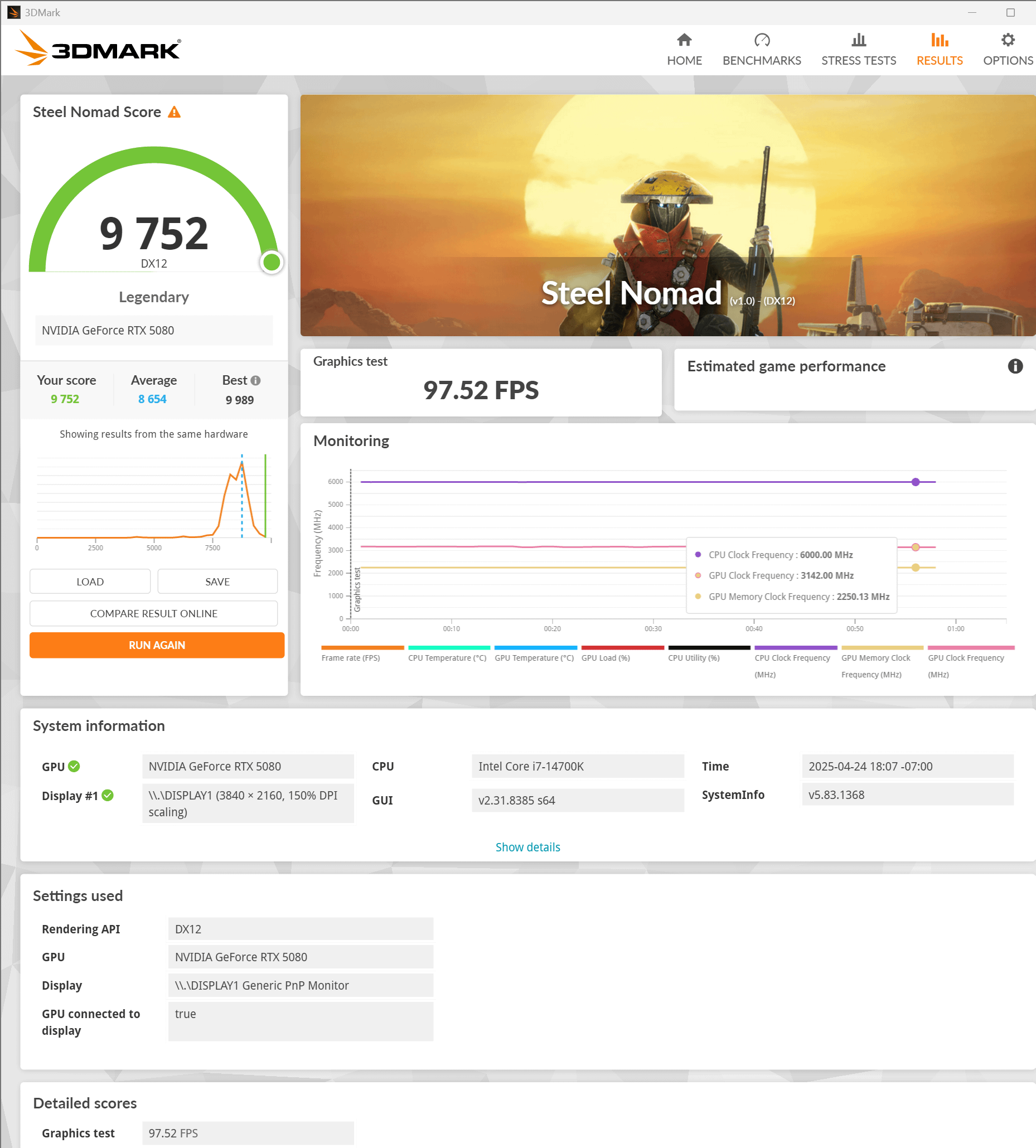Viewport: 1036px width, 1148px height.
Task: Click the Average value 8 654
Action: [x=152, y=399]
